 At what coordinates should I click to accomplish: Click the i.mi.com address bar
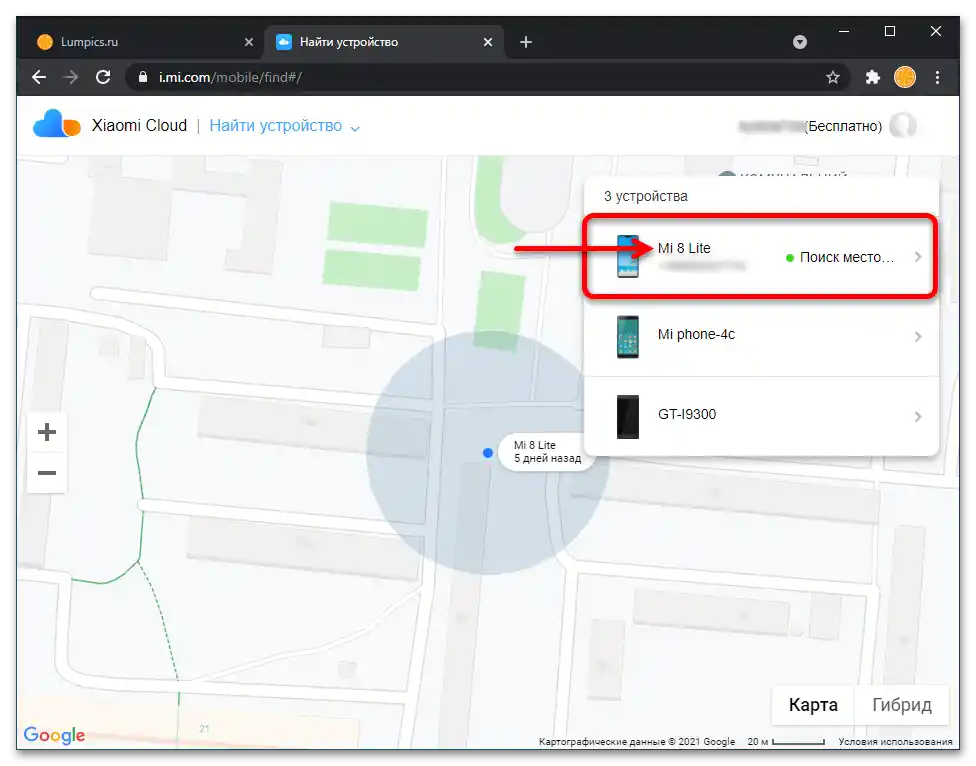[x=487, y=77]
